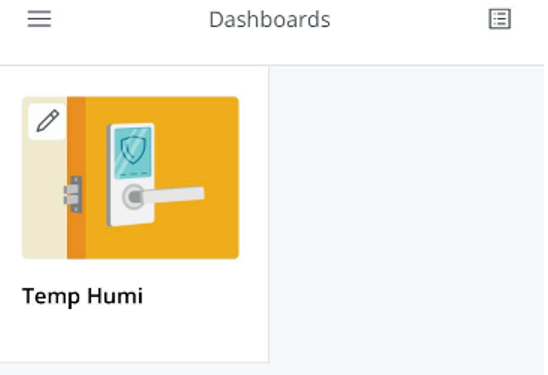548x375 pixels.
Task: Click the Dashboards page heading
Action: coord(269,20)
